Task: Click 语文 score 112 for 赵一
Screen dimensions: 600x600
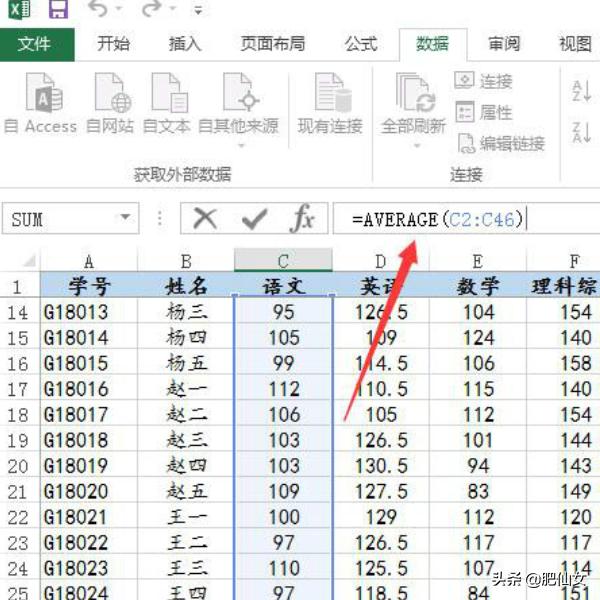Action: click(x=283, y=390)
